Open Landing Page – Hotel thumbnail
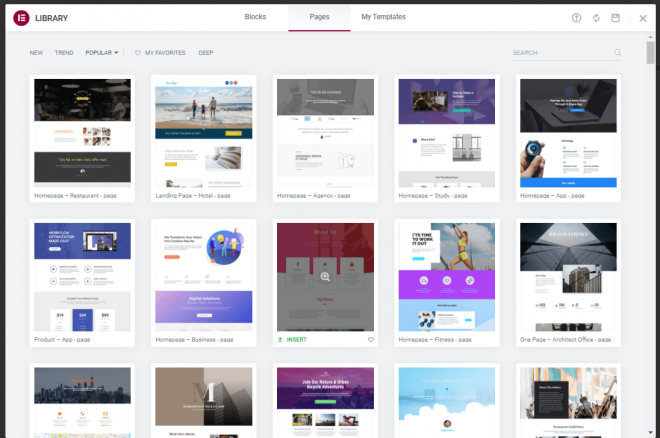 (x=204, y=133)
